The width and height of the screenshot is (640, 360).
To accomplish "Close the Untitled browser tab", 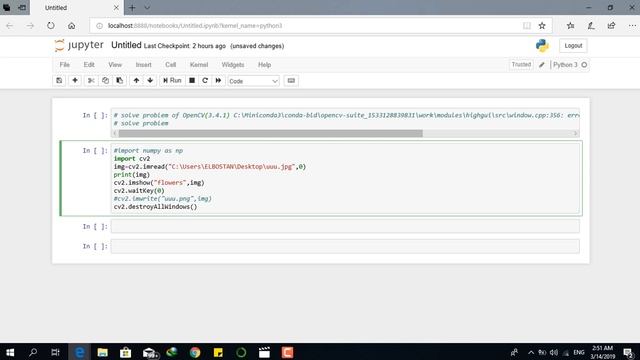I will pyautogui.click(x=116, y=8).
